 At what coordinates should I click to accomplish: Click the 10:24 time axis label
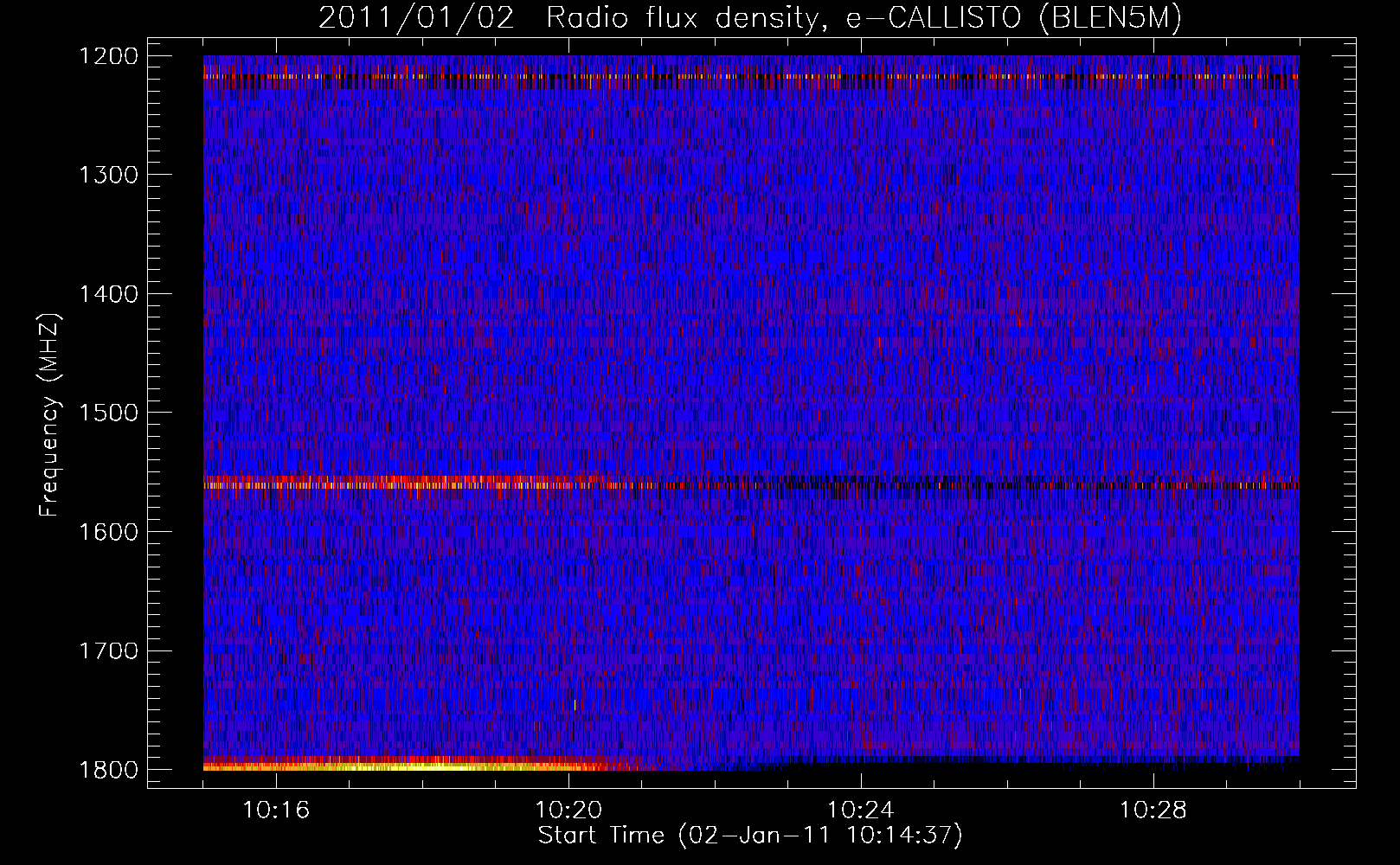861,811
